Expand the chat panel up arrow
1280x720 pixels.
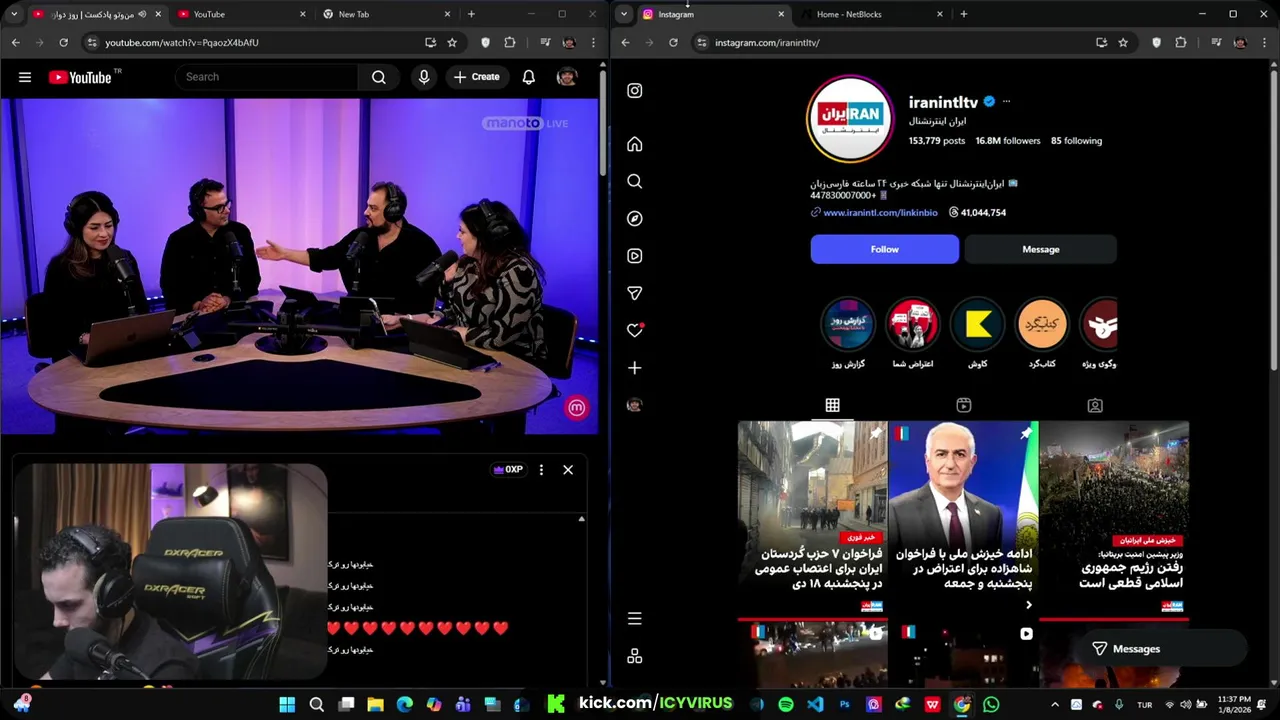(x=581, y=519)
